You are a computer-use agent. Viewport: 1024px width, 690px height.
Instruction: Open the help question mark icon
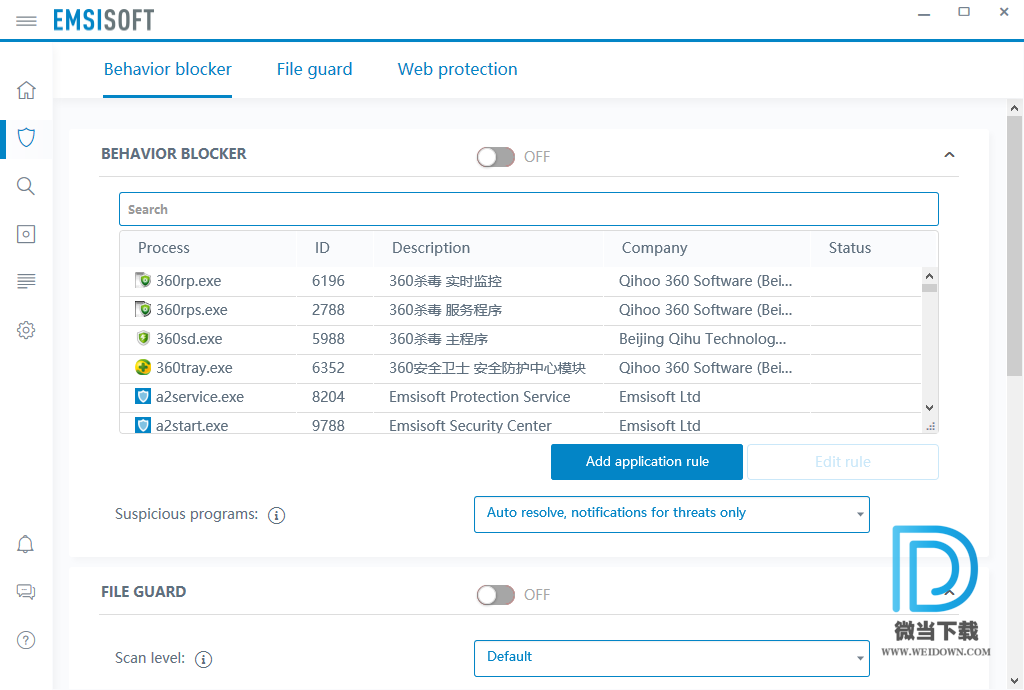point(26,640)
